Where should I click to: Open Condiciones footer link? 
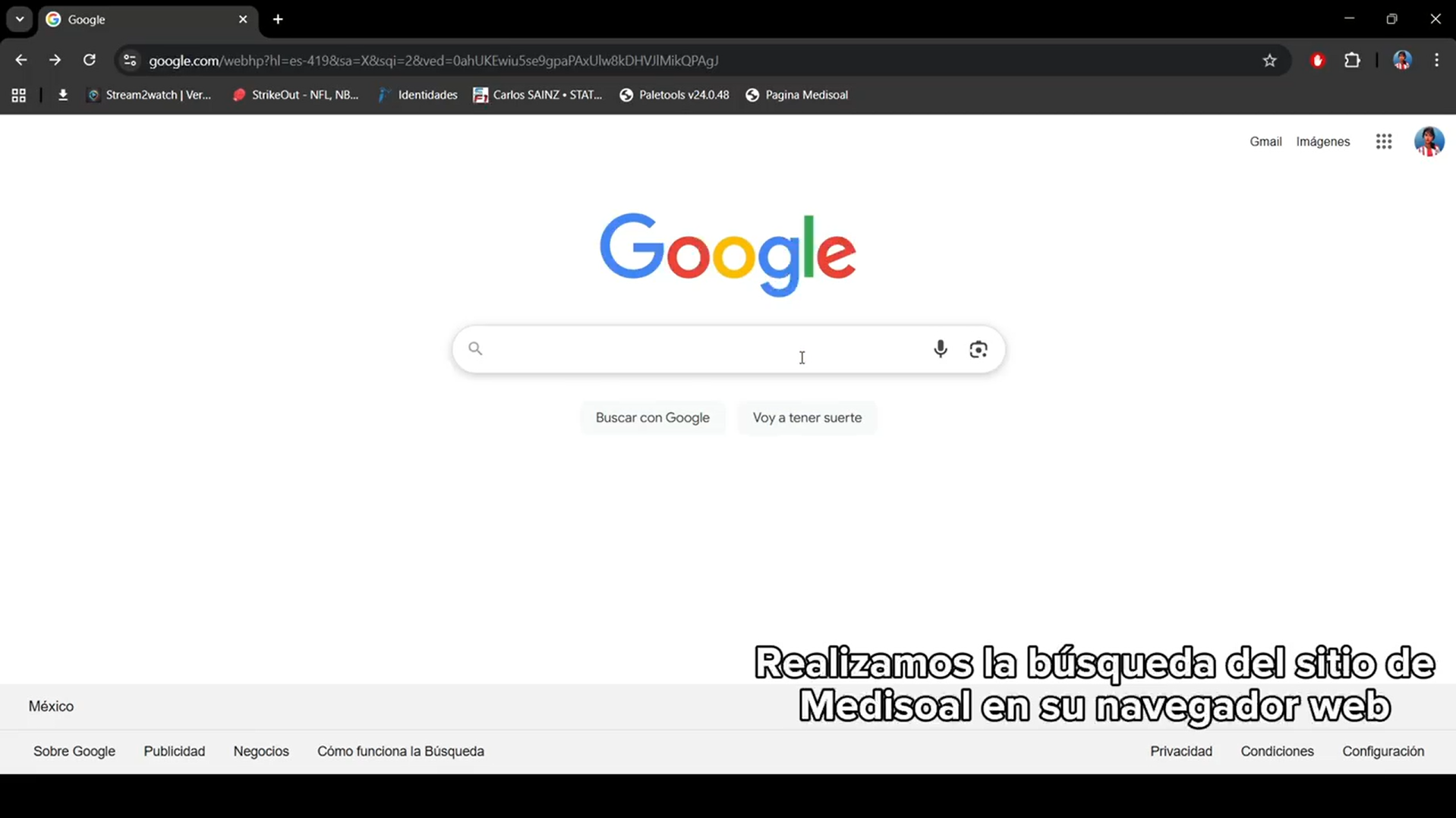pyautogui.click(x=1277, y=751)
